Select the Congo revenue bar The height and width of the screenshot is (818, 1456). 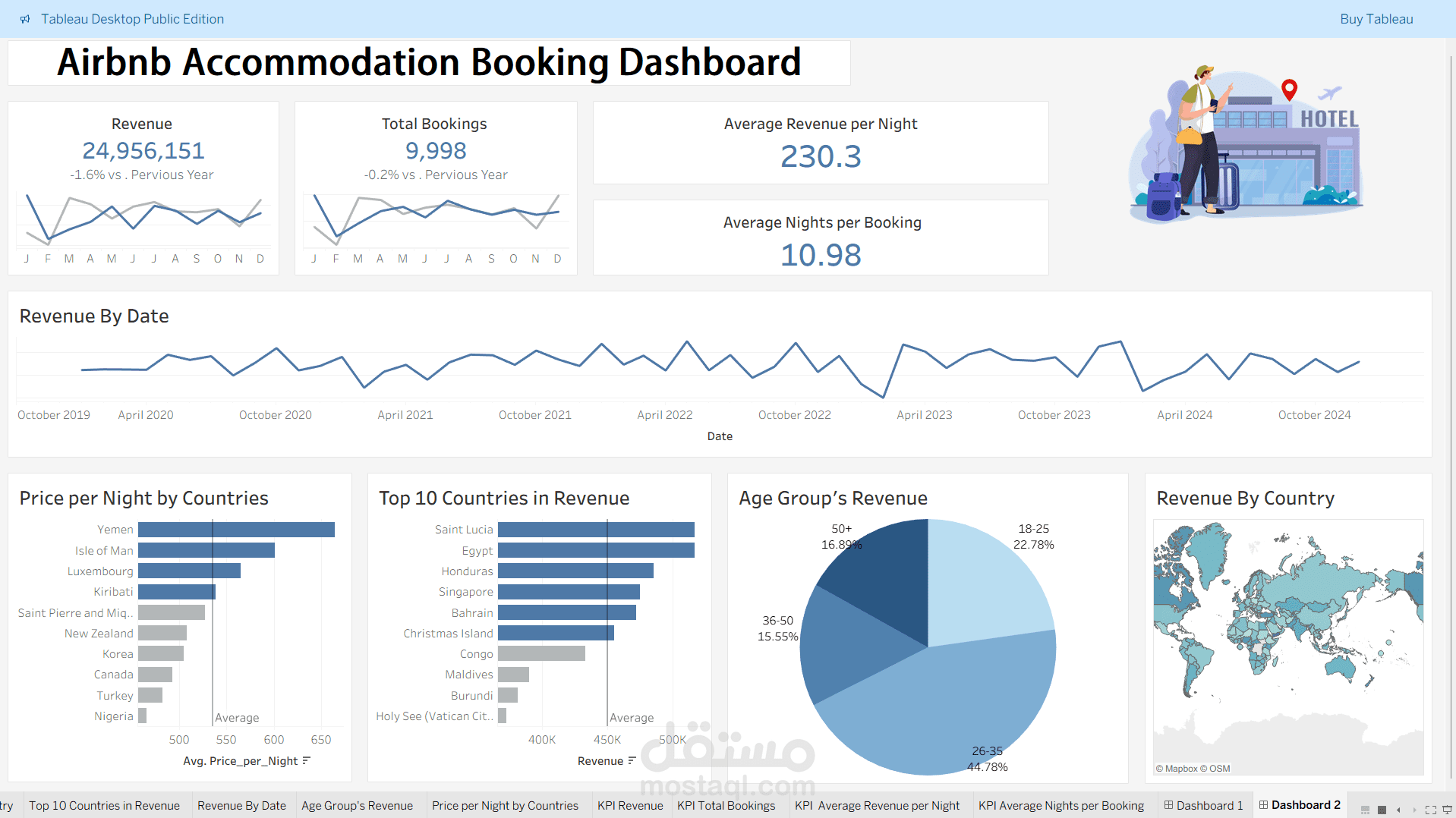(541, 653)
